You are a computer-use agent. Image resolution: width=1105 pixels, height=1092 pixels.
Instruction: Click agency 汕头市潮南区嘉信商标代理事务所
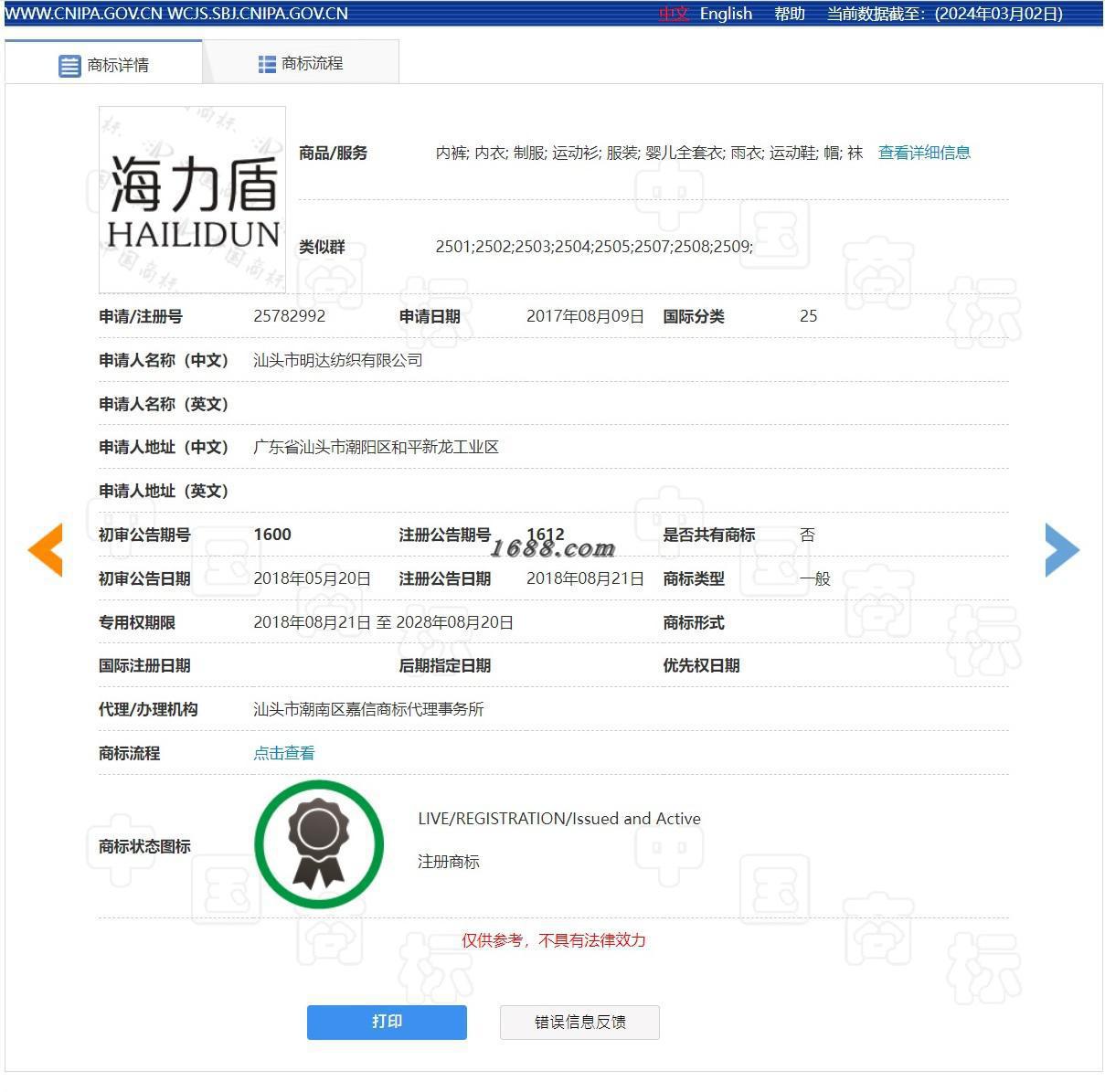368,709
